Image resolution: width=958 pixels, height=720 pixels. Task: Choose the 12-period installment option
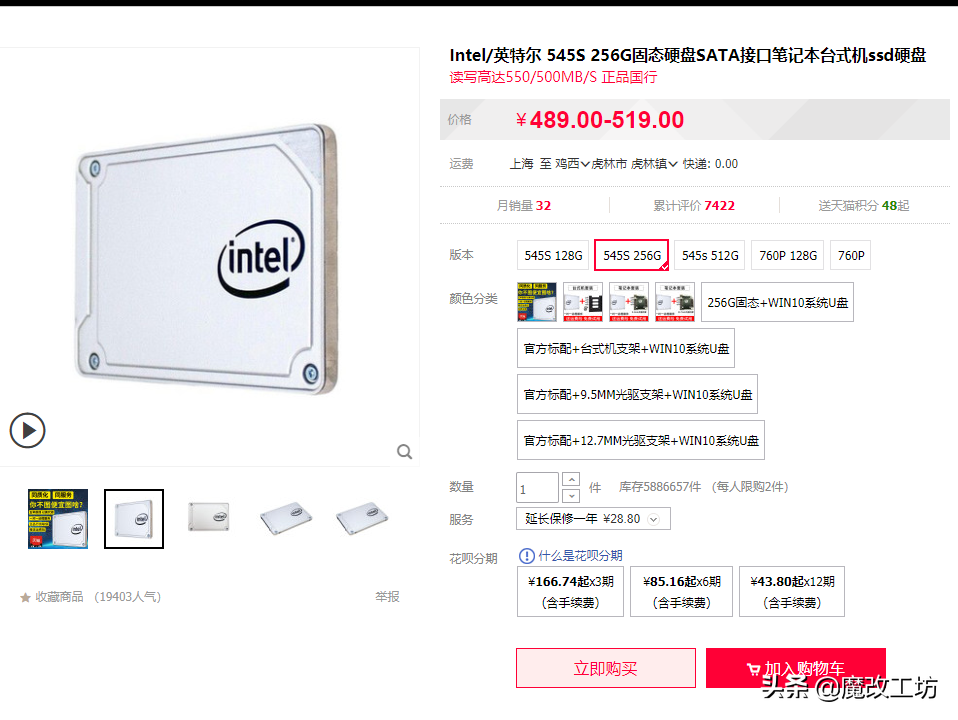(x=792, y=592)
